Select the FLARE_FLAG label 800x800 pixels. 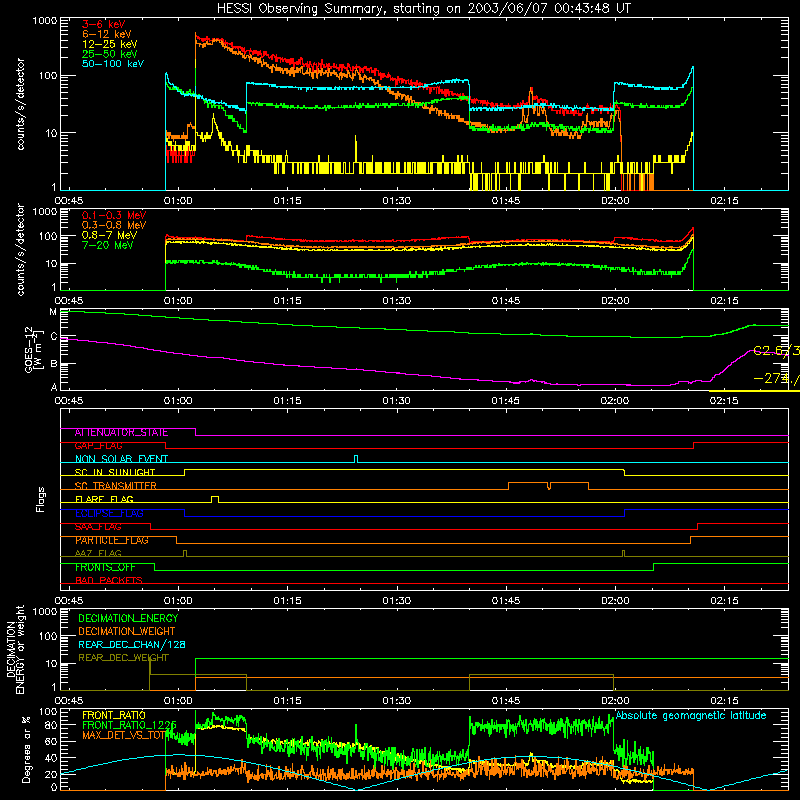point(104,499)
